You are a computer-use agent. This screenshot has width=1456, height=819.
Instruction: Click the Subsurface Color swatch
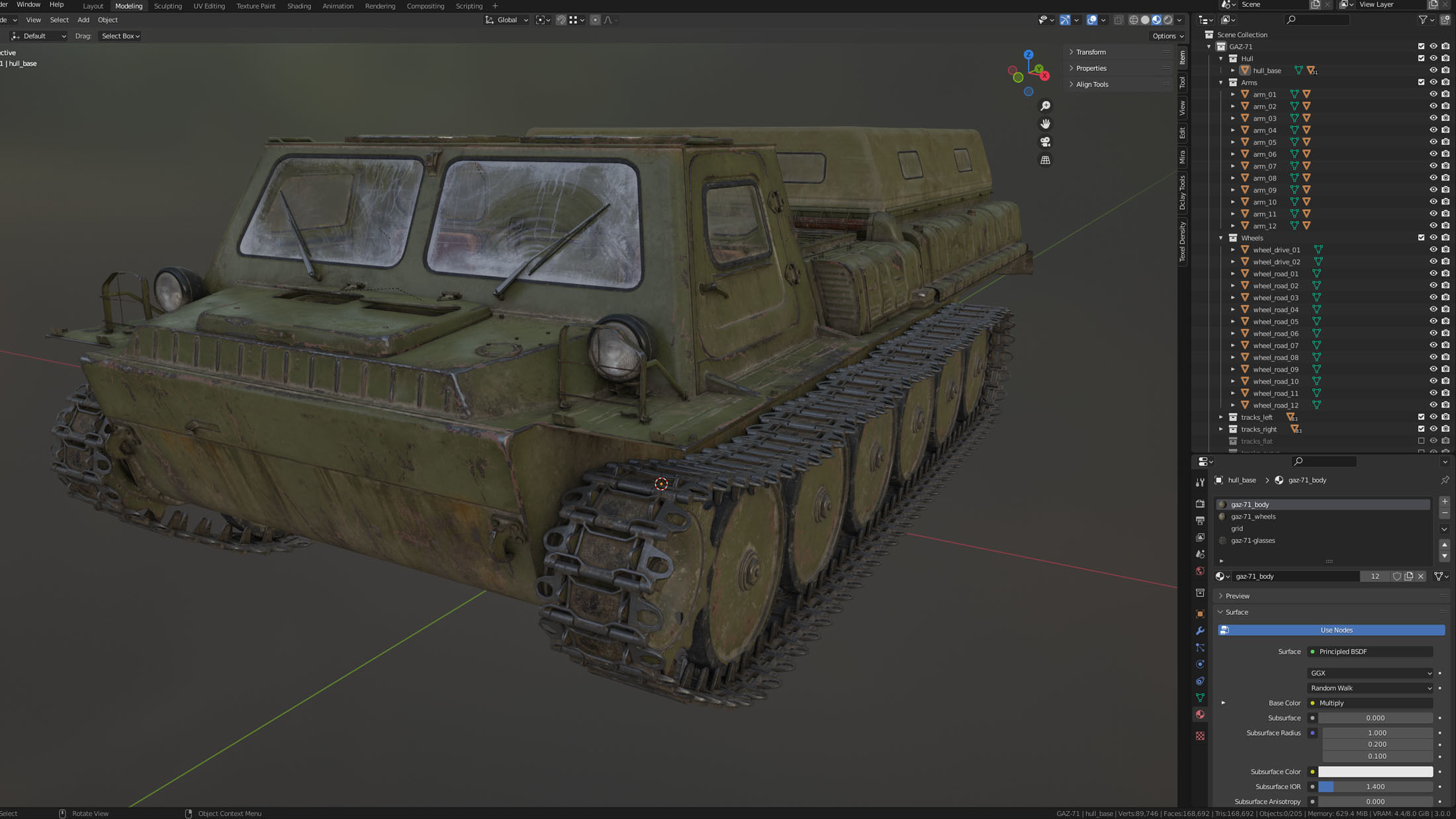tap(1375, 771)
